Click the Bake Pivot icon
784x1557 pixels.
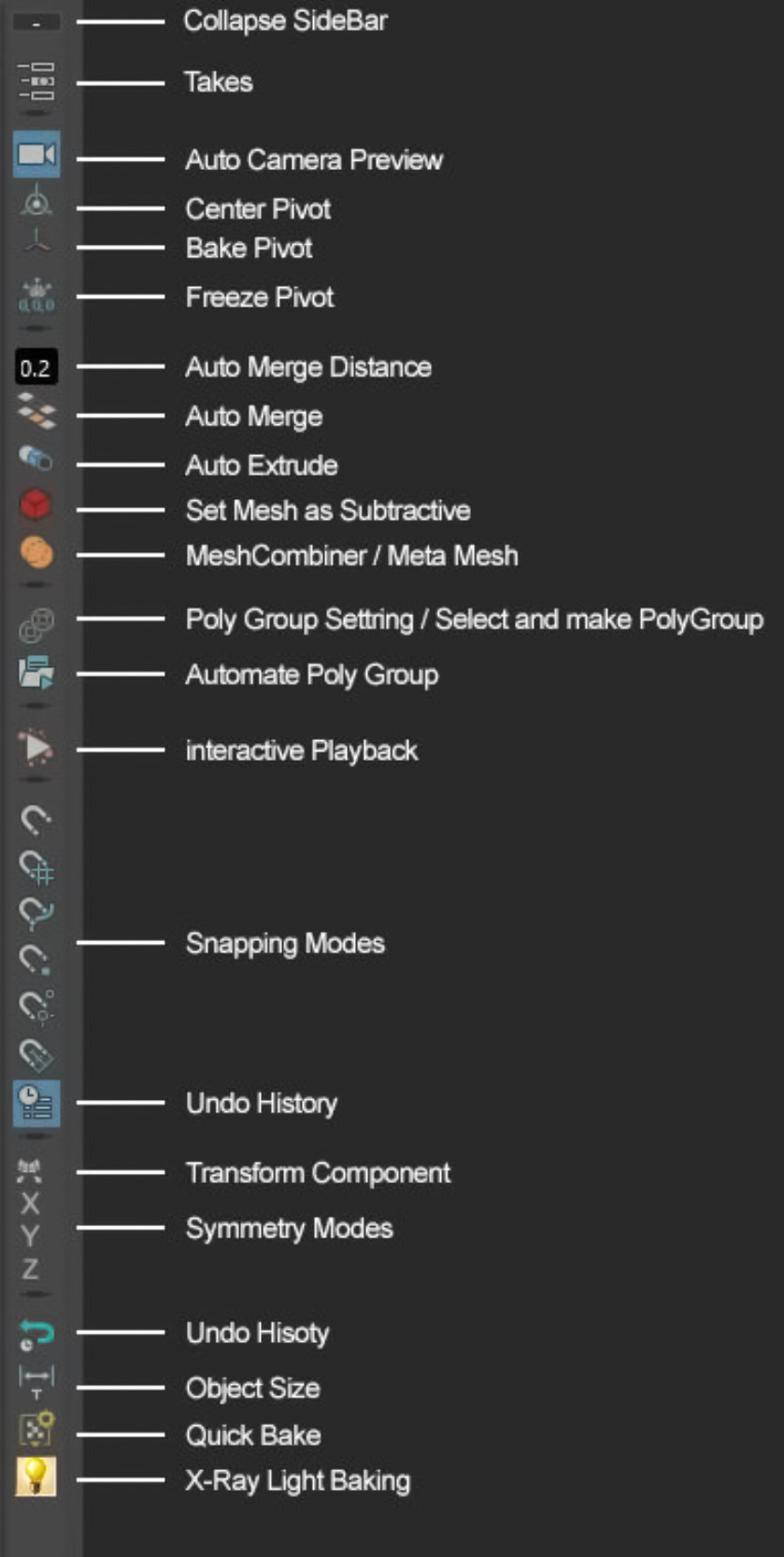point(36,243)
